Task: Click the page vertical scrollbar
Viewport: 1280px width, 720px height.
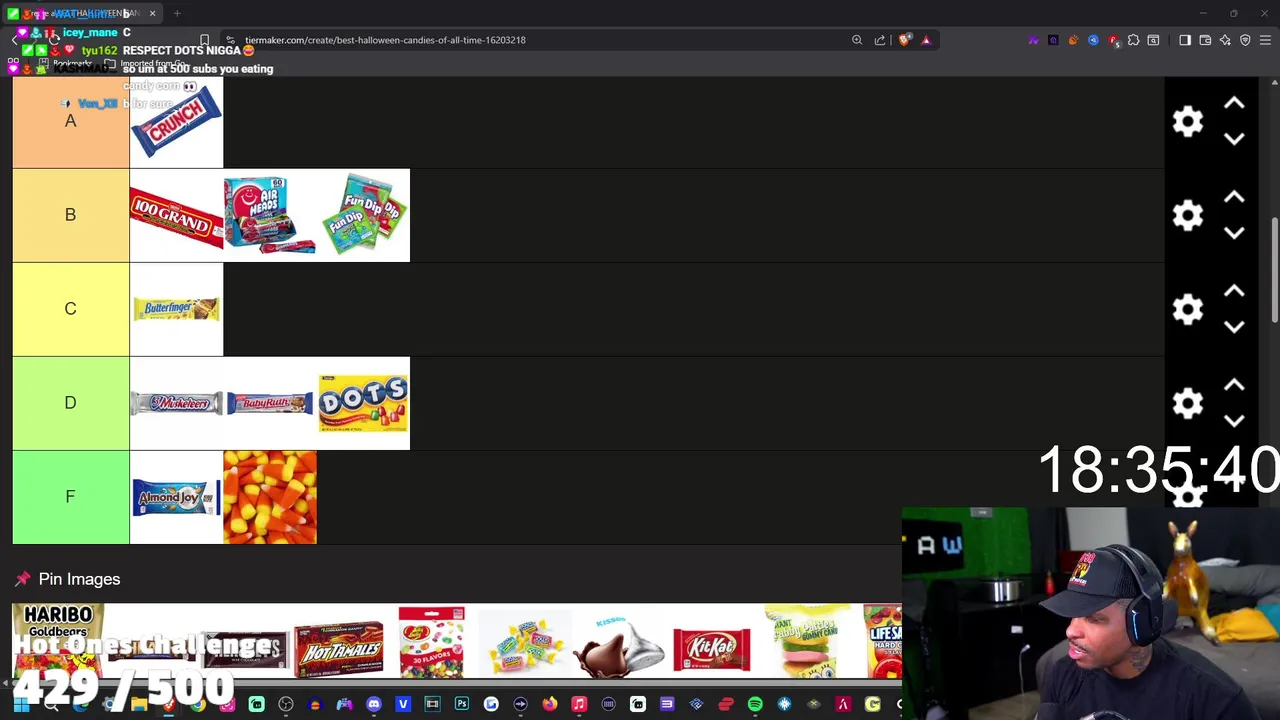Action: coord(1274,270)
